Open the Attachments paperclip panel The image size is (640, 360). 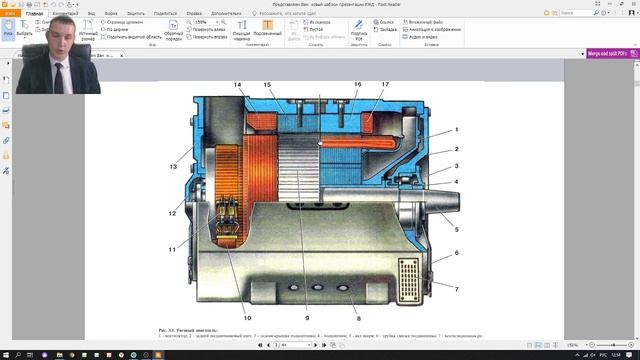click(x=6, y=140)
